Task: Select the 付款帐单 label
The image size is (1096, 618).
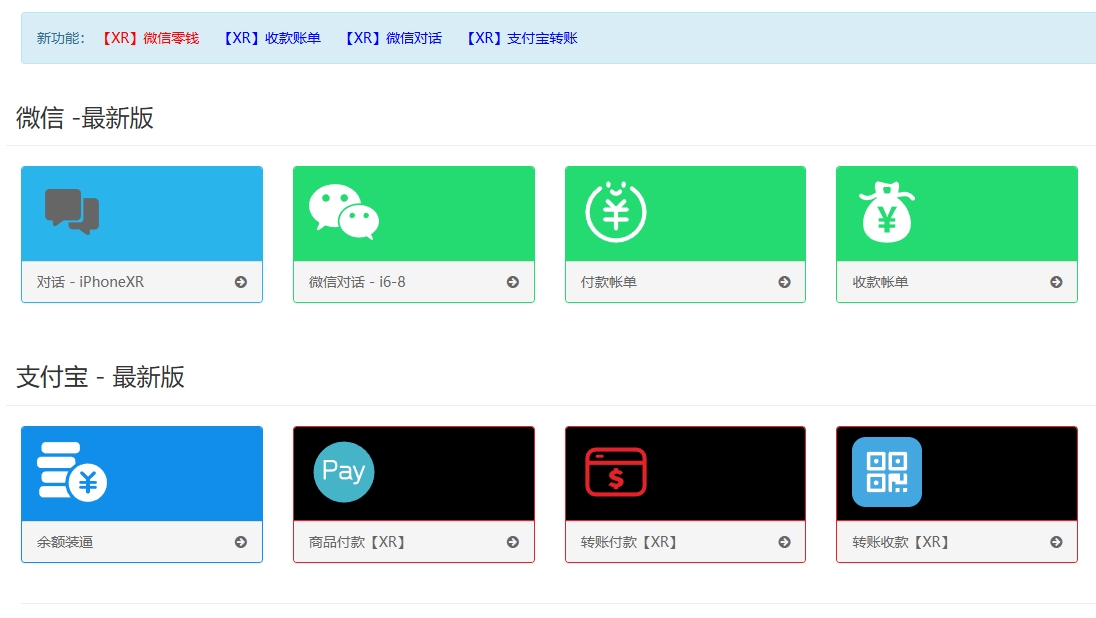Action: pyautogui.click(x=609, y=282)
